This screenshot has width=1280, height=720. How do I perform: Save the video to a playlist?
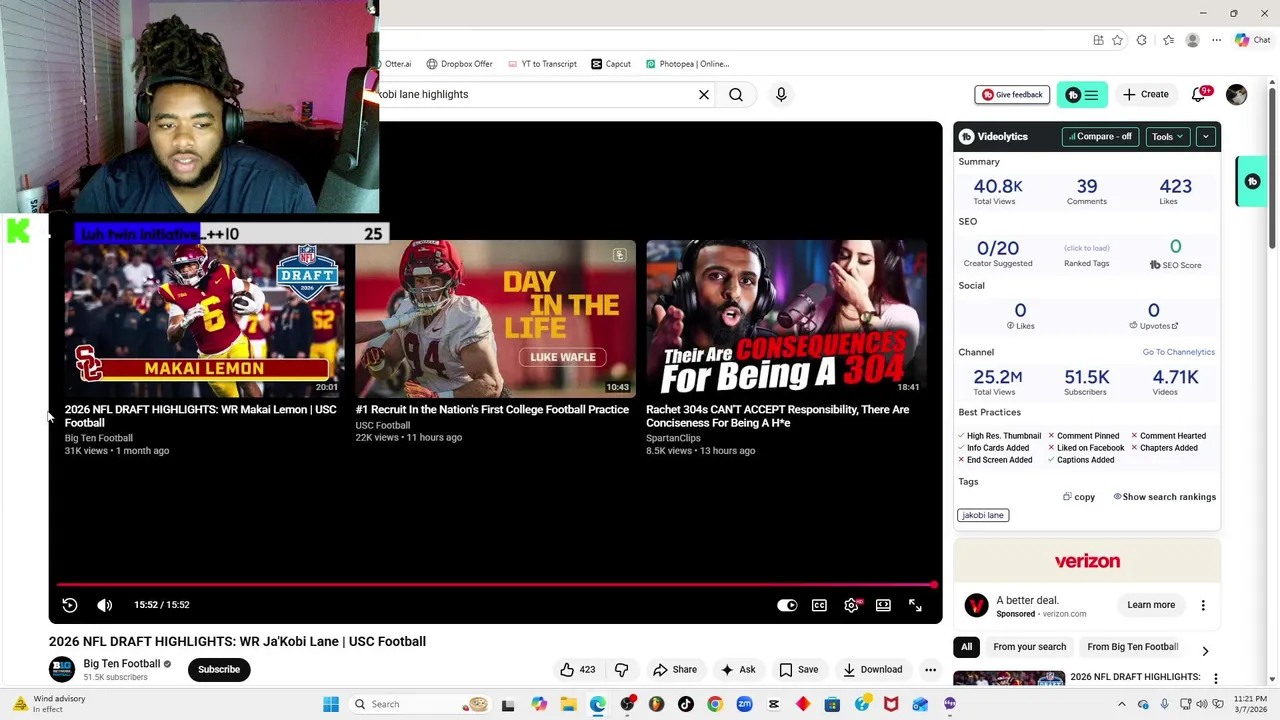[x=798, y=670]
